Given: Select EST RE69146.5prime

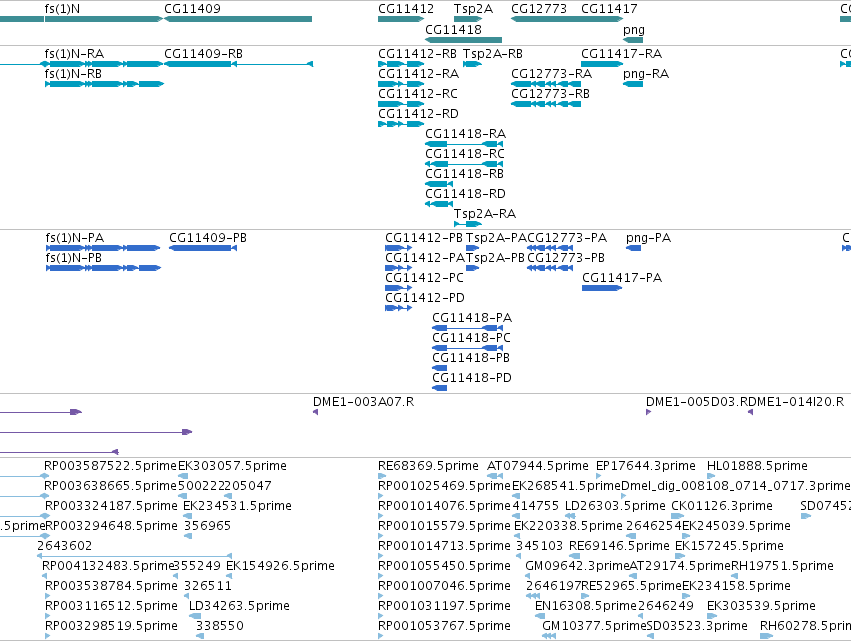Looking at the screenshot, I should tap(574, 556).
